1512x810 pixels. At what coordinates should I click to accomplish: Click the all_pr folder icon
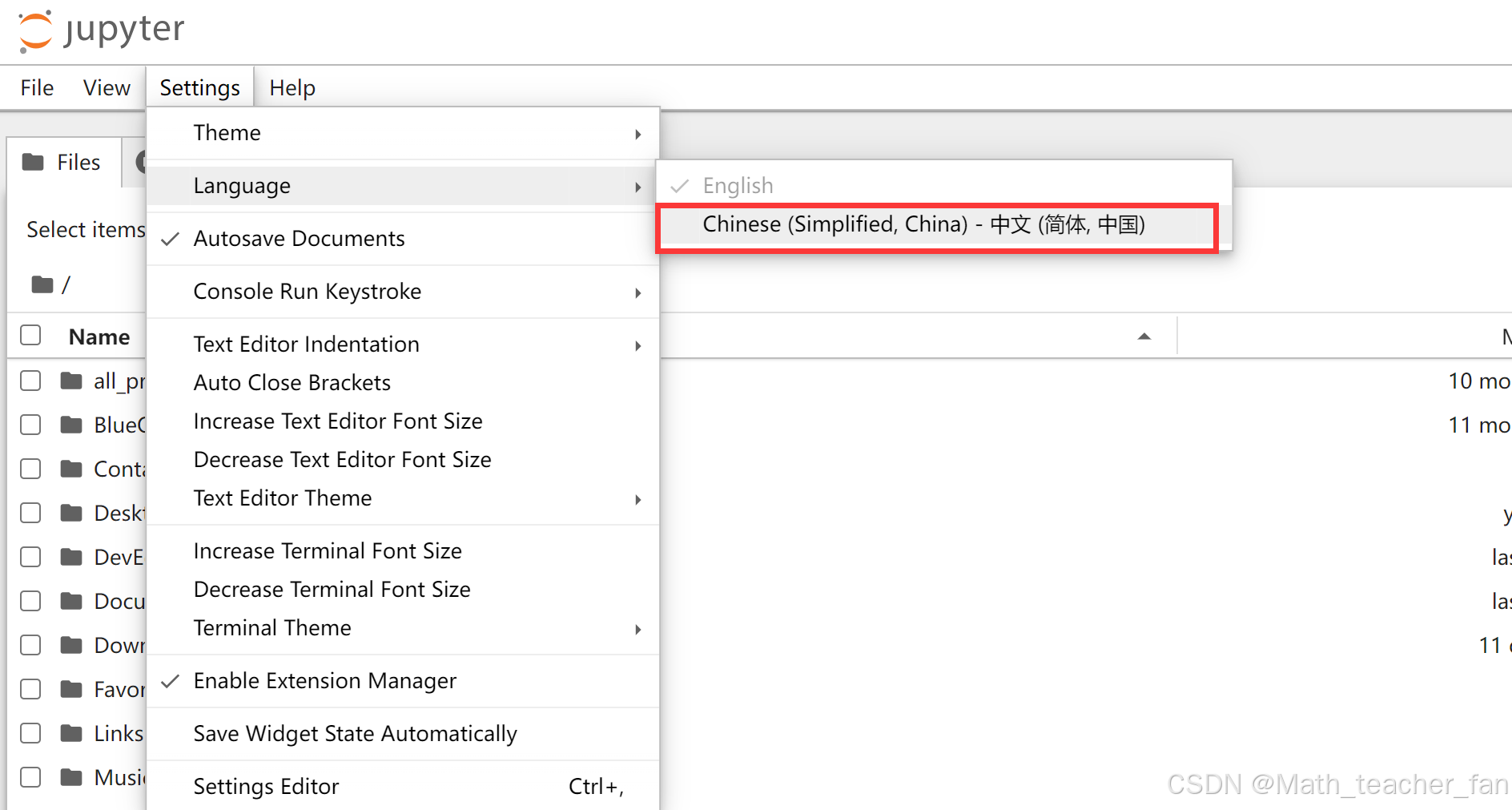click(71, 381)
